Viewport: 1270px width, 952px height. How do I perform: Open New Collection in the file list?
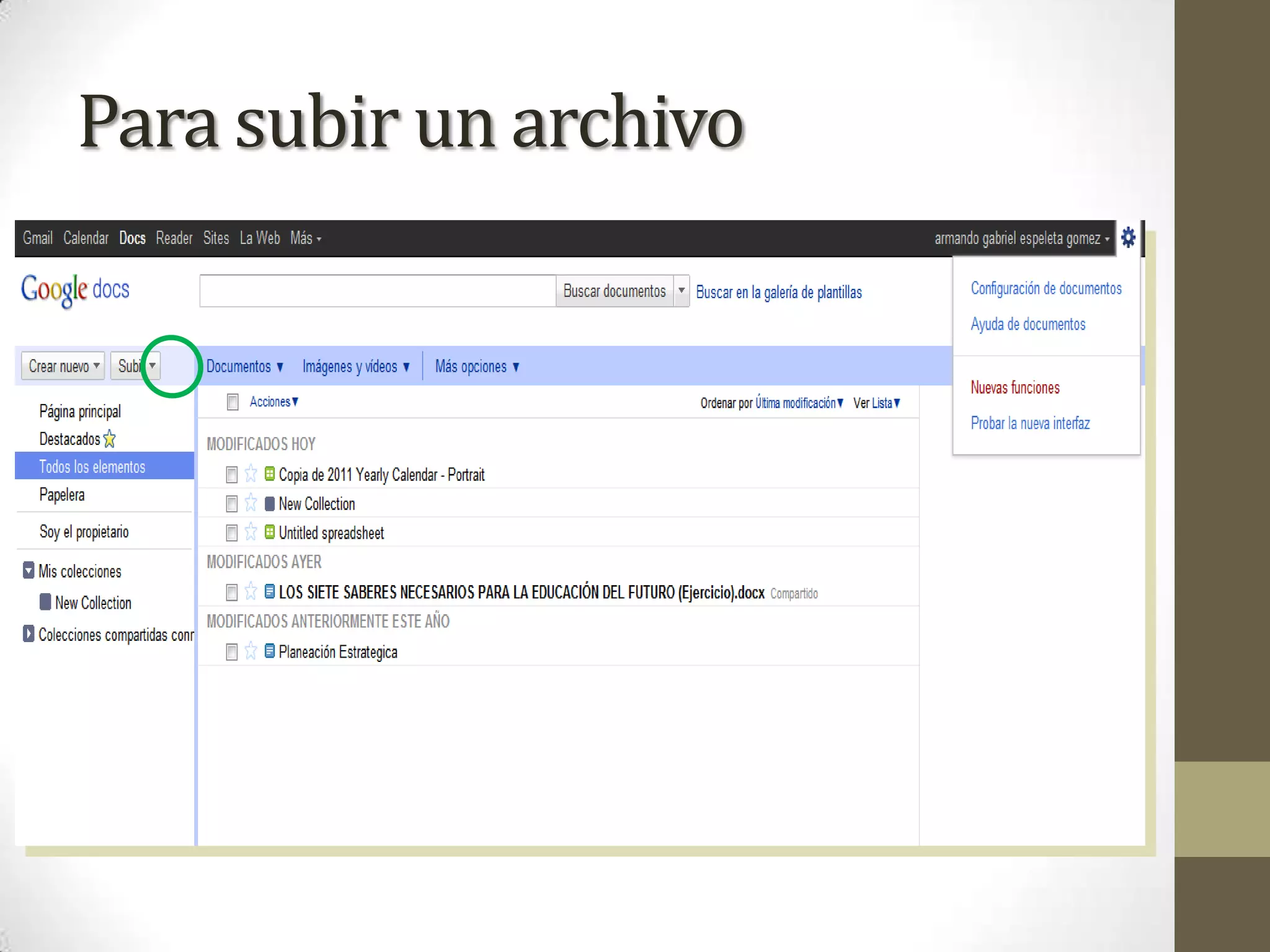coord(317,504)
